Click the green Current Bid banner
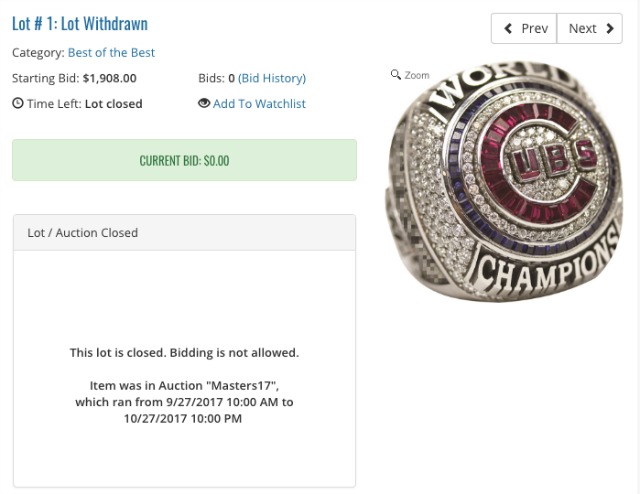This screenshot has height=494, width=640. pos(184,160)
